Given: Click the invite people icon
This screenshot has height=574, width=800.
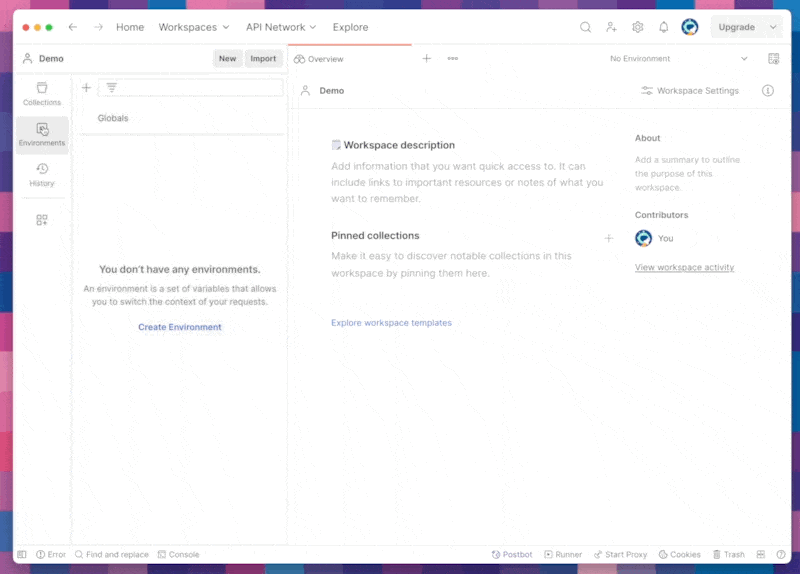Looking at the screenshot, I should point(611,27).
